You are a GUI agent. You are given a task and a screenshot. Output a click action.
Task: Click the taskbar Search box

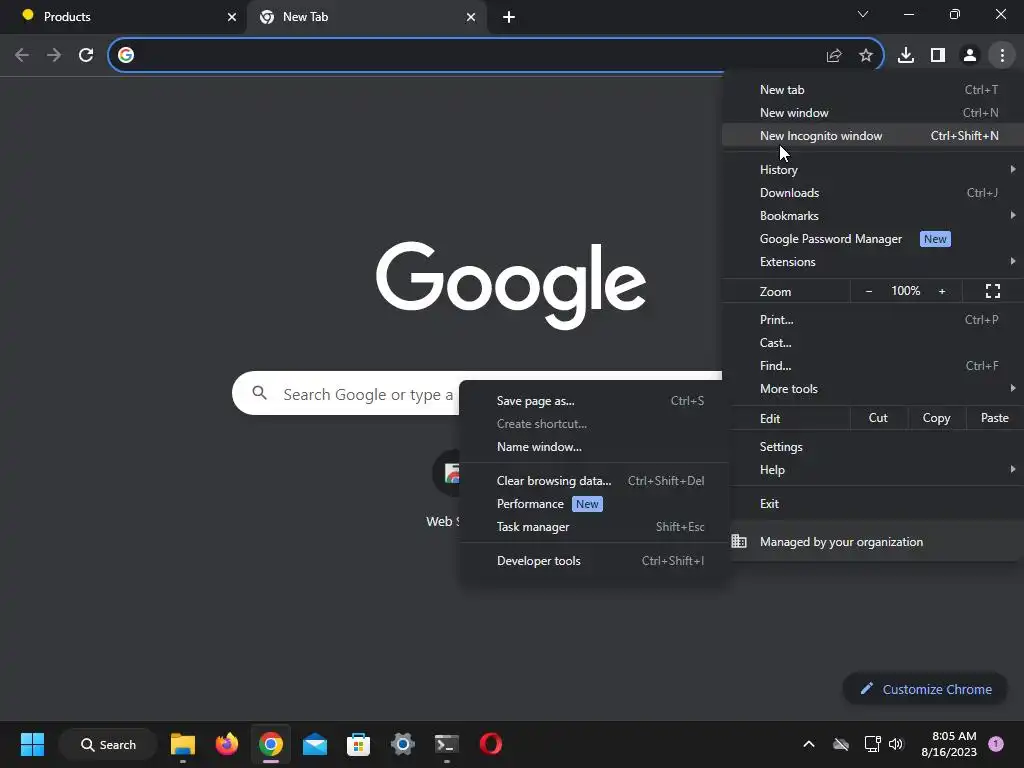tap(108, 744)
